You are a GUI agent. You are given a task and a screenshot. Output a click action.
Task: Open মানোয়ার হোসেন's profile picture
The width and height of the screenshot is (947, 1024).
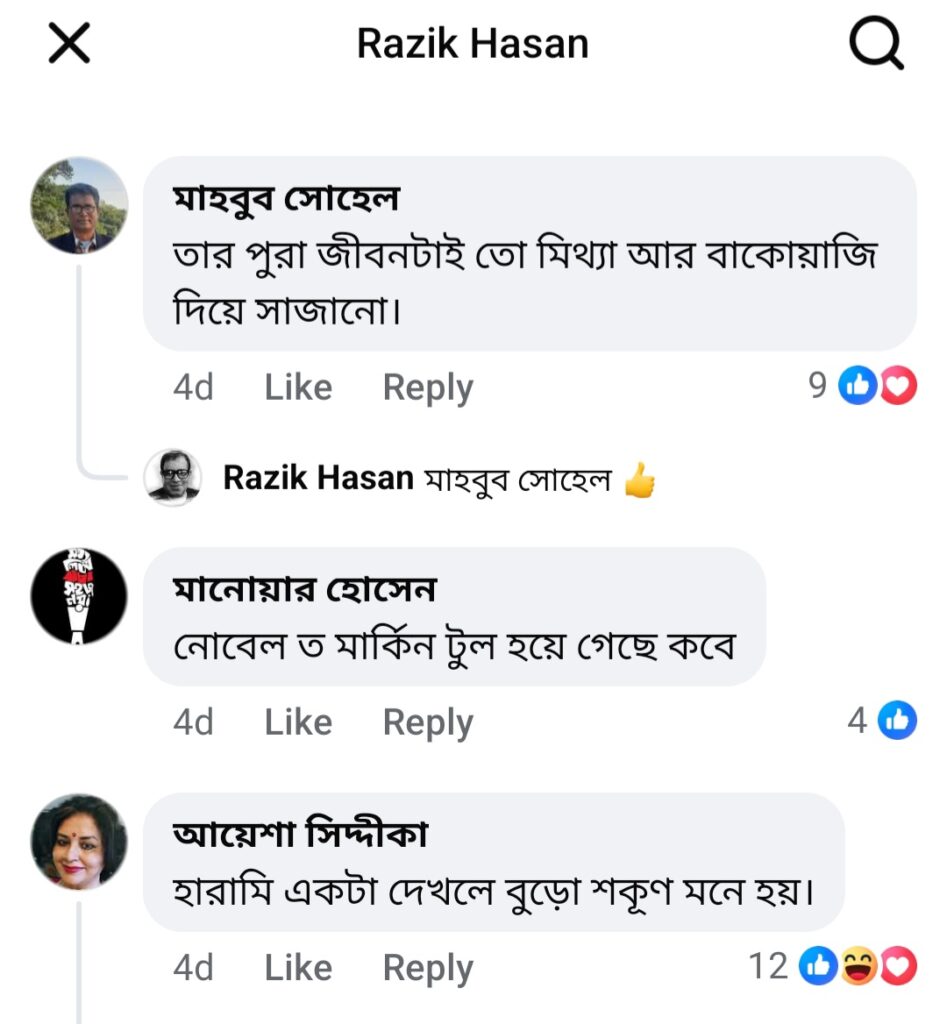(x=80, y=596)
